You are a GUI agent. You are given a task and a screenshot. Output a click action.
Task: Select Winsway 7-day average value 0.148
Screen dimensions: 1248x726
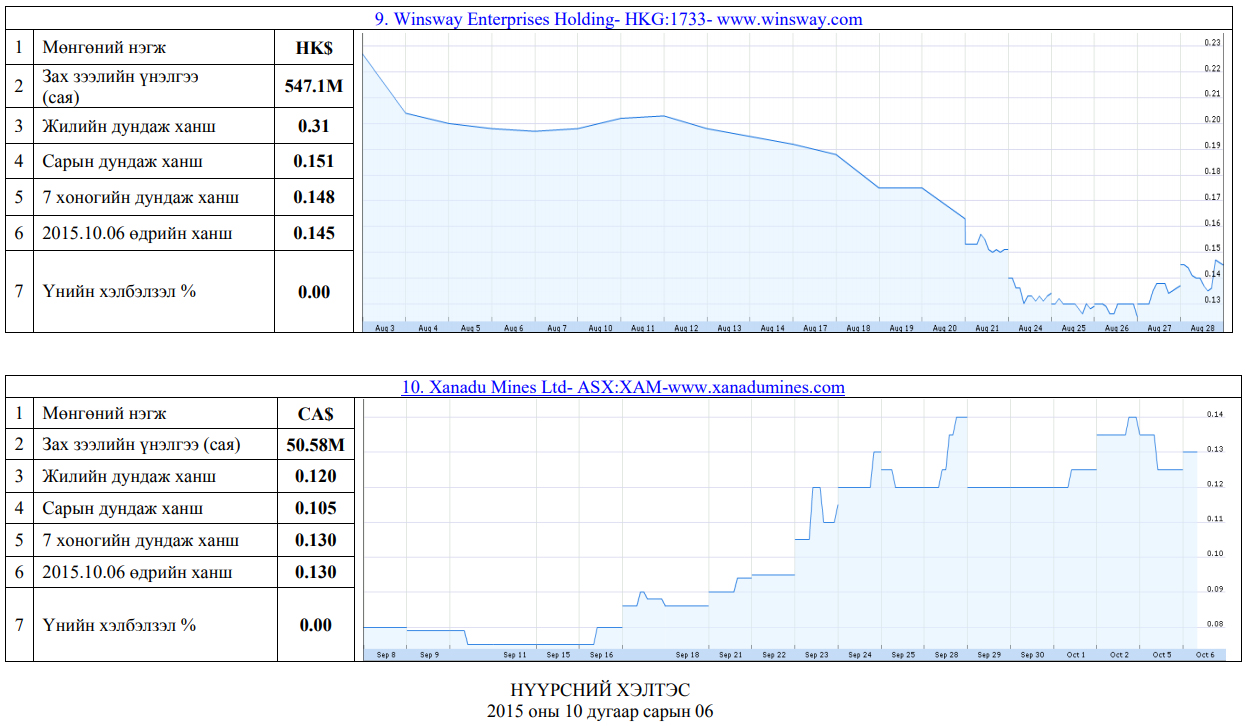(314, 197)
